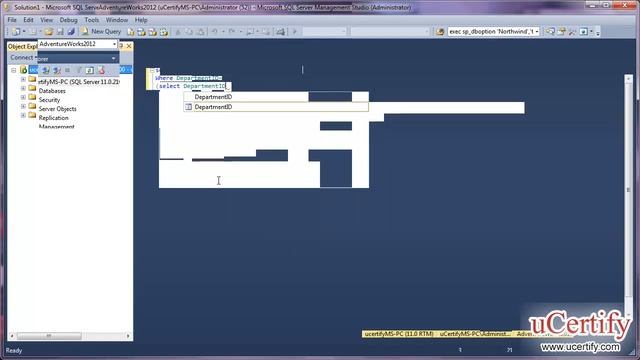Click the ucertifyMS-PC (11.0 RTM) status bar entry
Screen dimensions: 640x360
click(399, 334)
